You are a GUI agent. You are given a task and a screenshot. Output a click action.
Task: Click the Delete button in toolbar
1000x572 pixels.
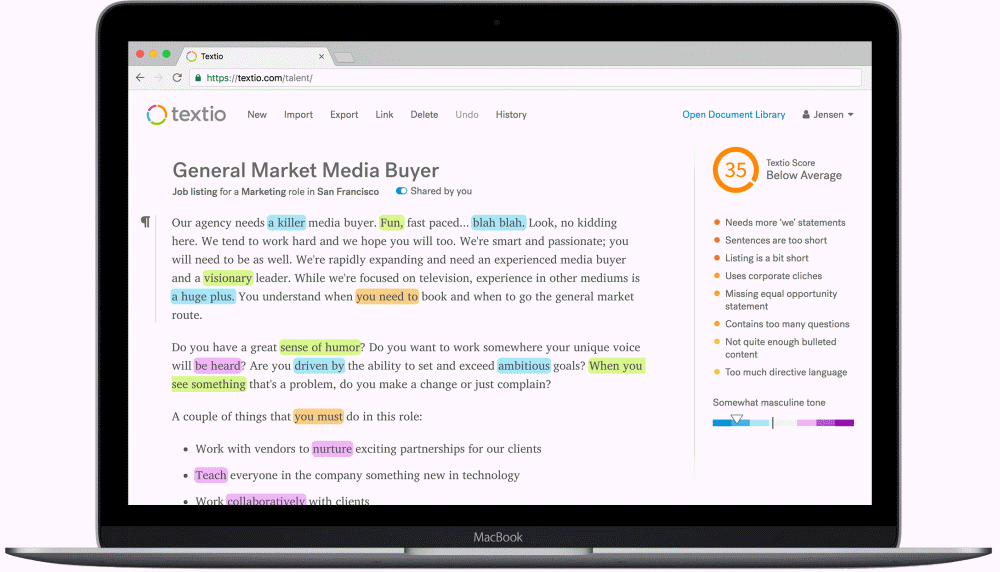[424, 115]
